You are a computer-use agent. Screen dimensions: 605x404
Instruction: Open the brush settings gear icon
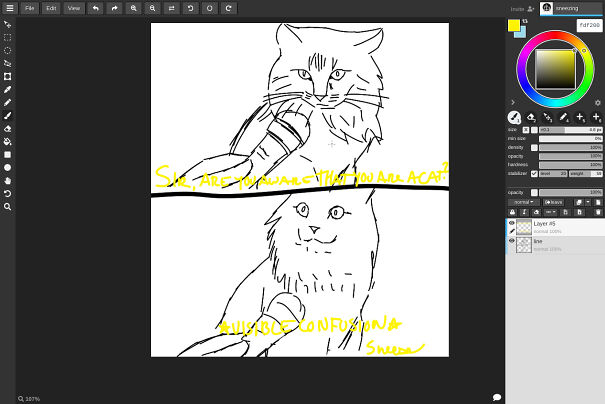(597, 102)
